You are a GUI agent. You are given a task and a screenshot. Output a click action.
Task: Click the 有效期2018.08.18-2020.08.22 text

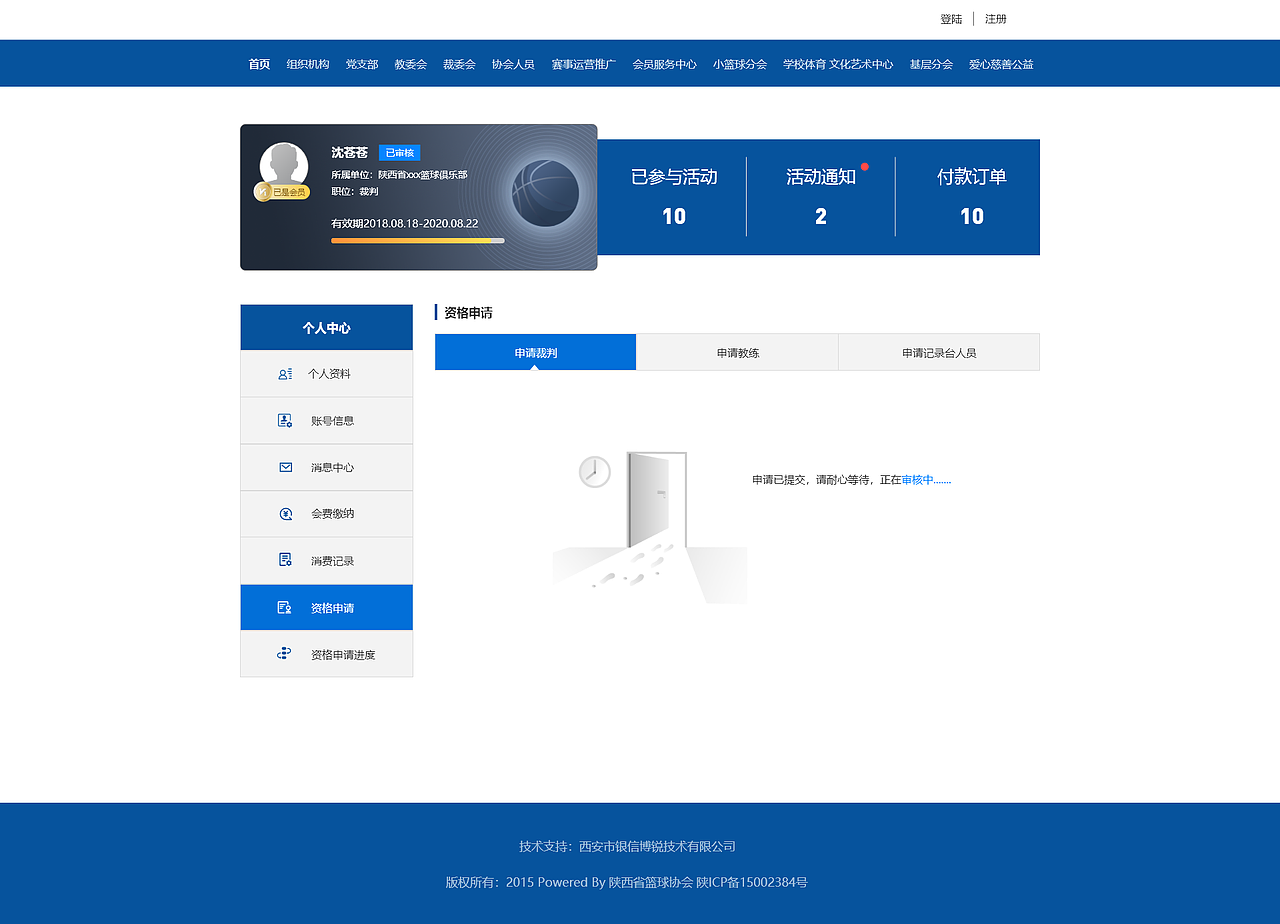tap(405, 223)
